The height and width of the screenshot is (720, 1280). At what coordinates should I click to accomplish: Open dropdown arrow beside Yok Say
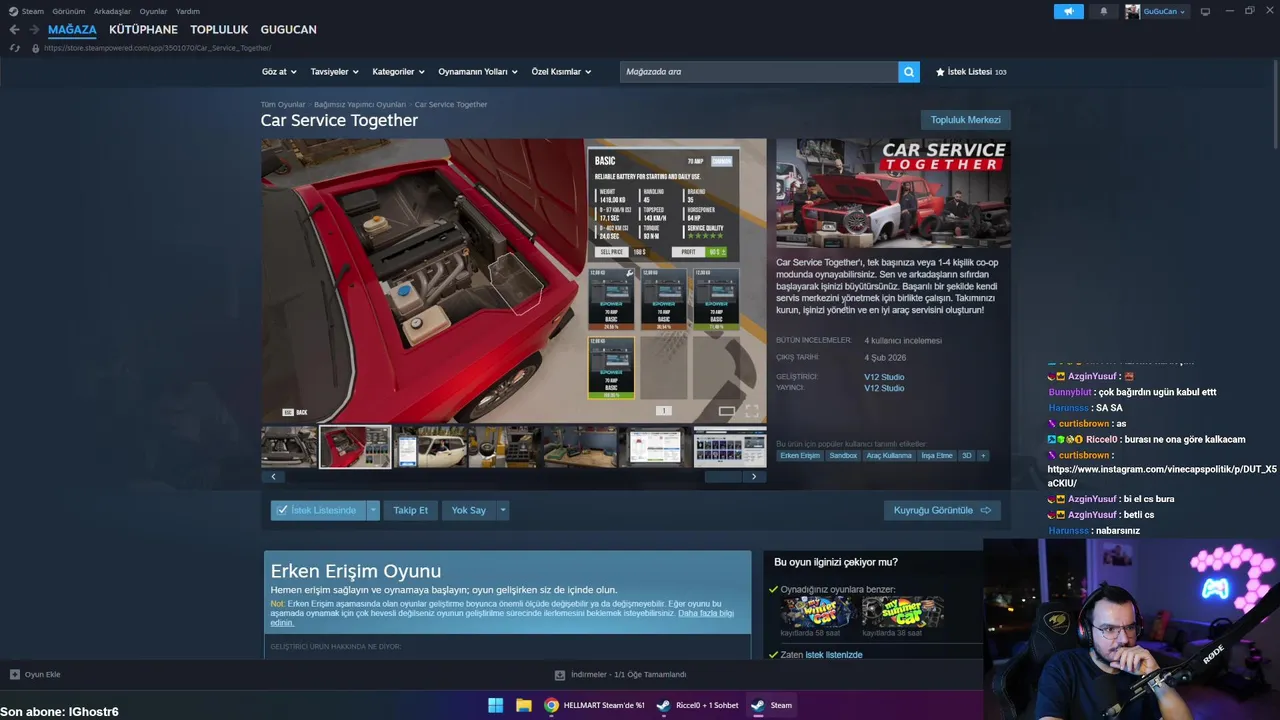click(503, 510)
